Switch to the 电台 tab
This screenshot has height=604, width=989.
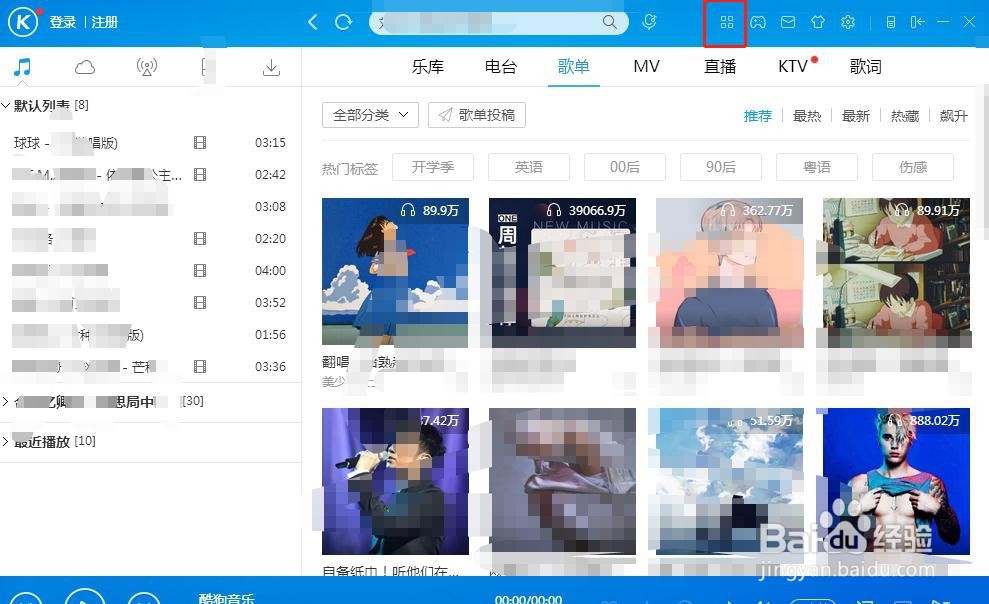(500, 66)
